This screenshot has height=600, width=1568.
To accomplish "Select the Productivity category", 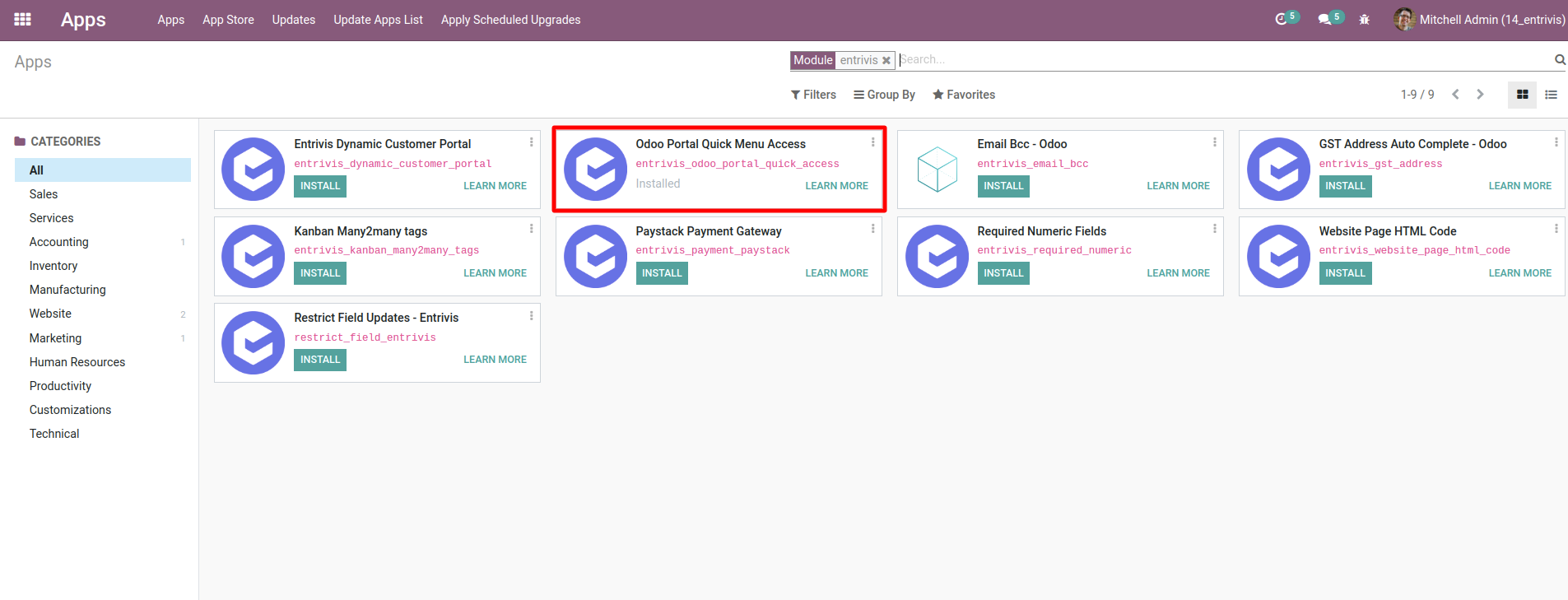I will tap(103, 386).
